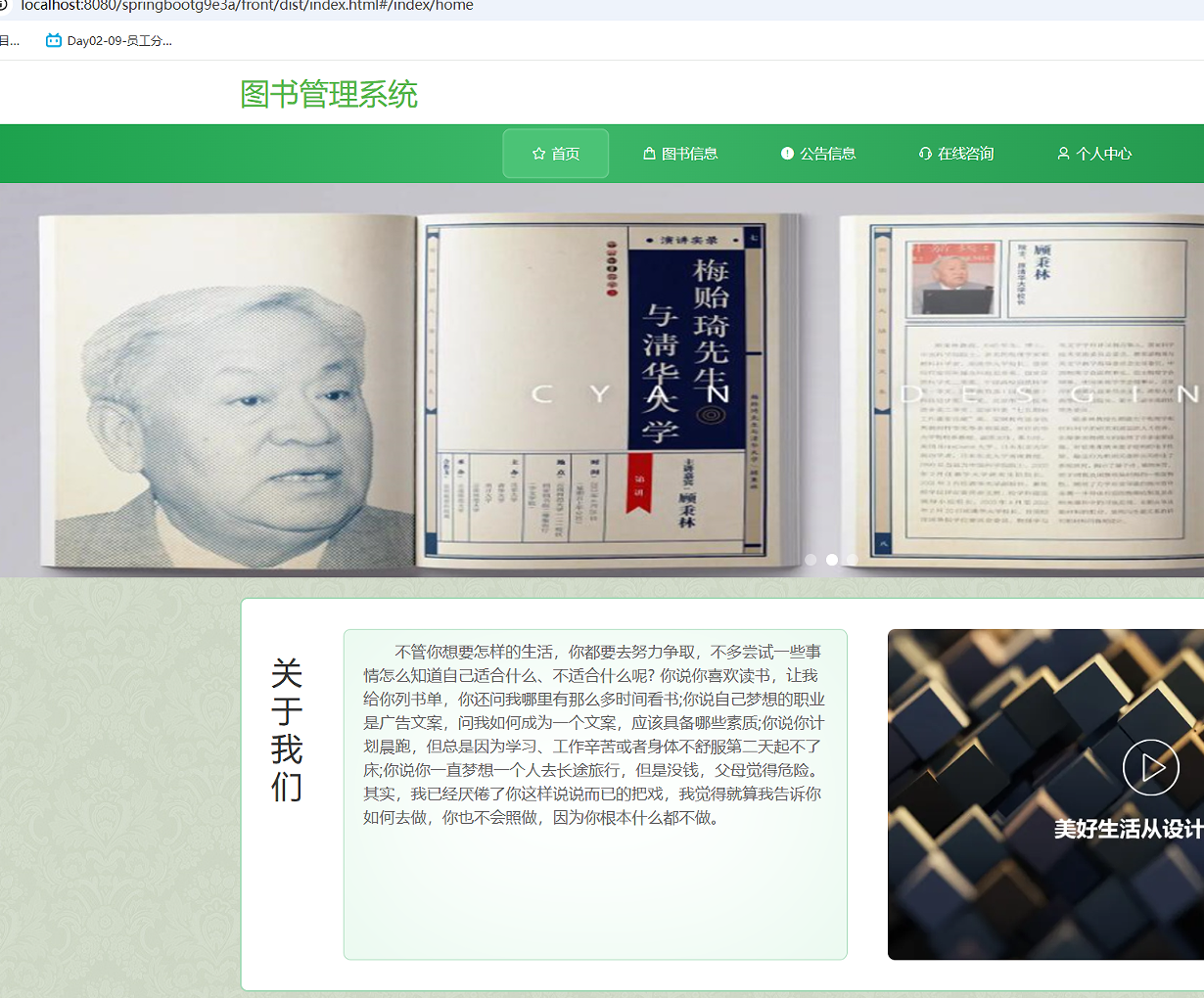1204x998 pixels.
Task: Click the browser address bar URL
Action: point(247,6)
